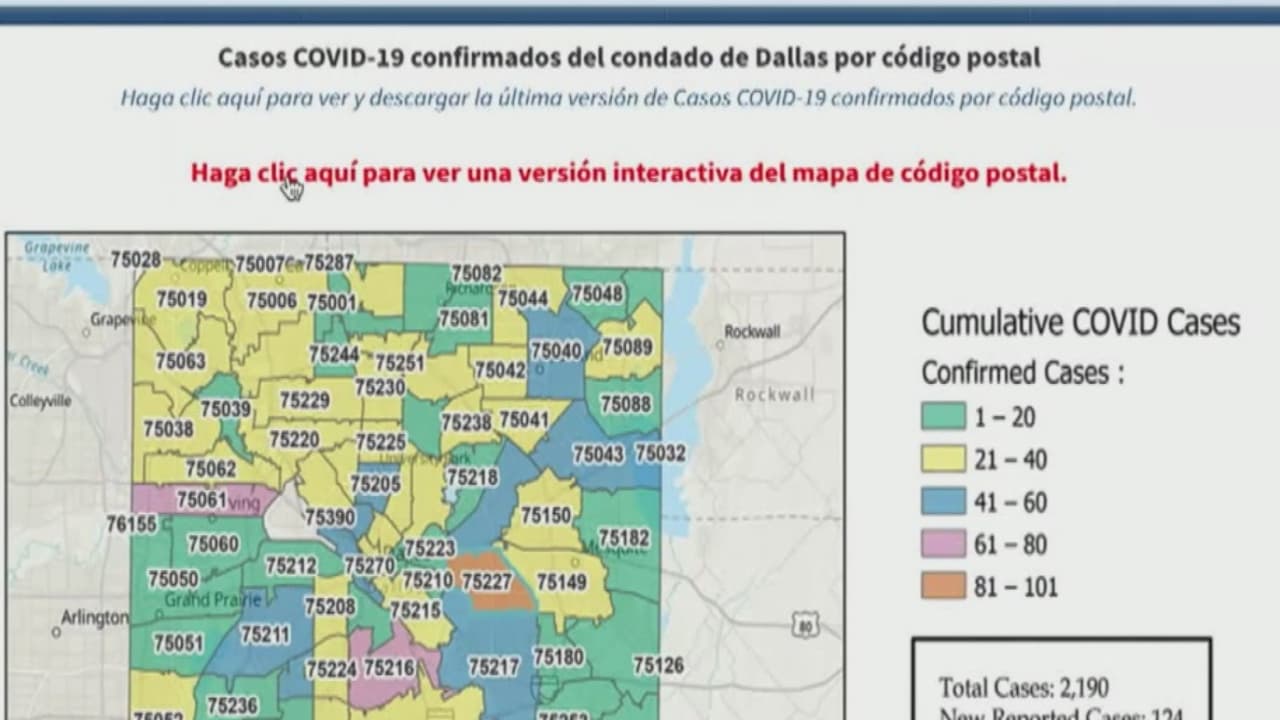The width and height of the screenshot is (1280, 720).
Task: Click the blue 75040 zip code region
Action: 555,351
